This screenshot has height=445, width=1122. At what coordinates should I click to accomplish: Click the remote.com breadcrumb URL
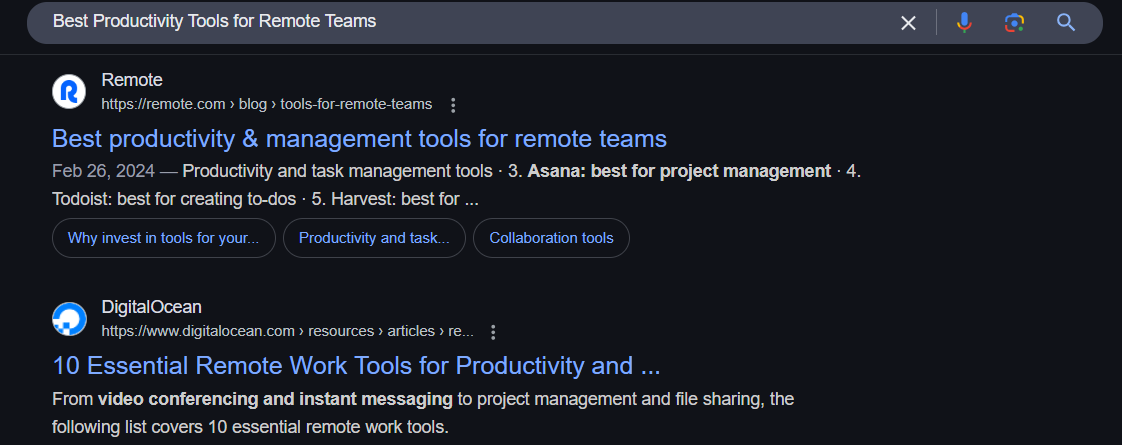point(267,104)
